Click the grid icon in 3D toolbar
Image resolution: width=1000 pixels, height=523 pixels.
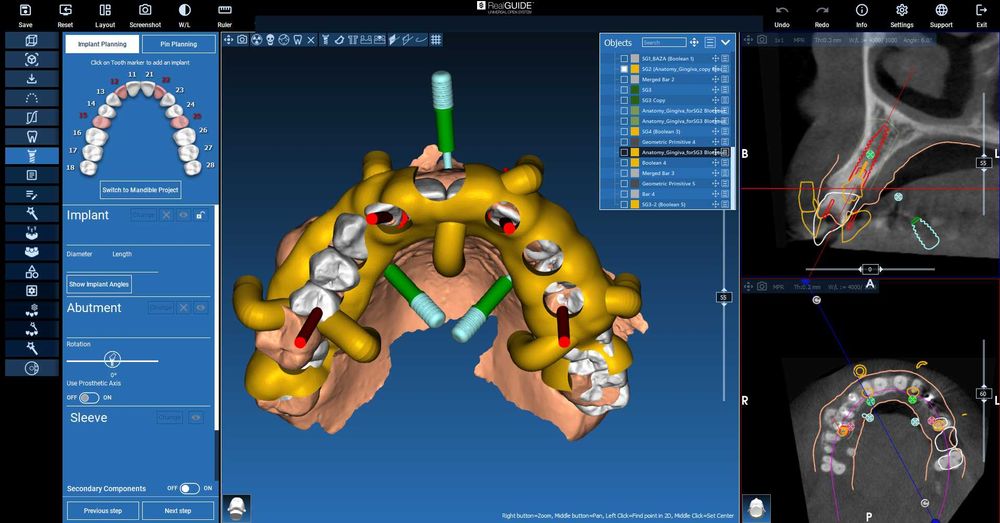(436, 40)
